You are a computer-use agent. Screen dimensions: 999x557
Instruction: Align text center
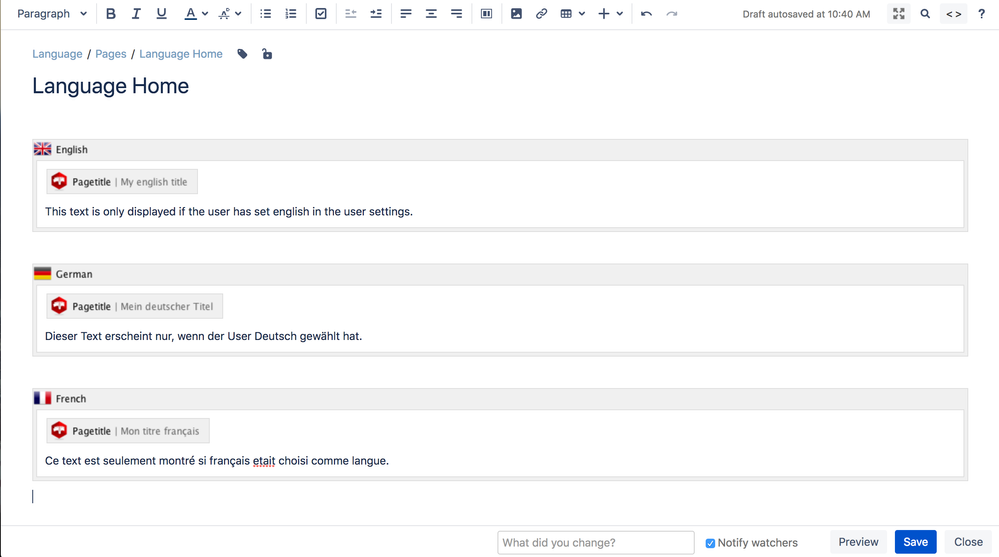(x=431, y=13)
